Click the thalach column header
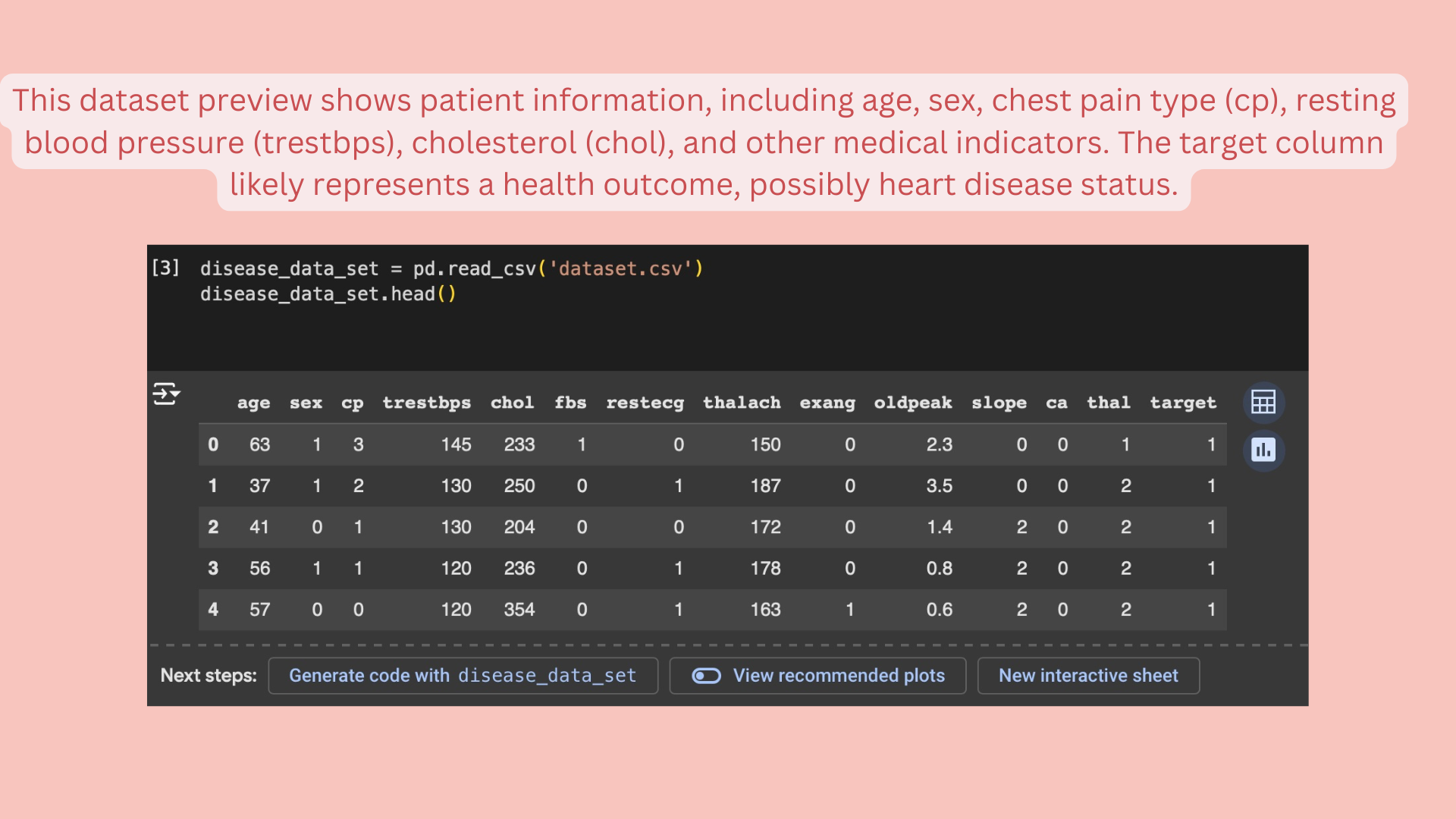 click(x=741, y=403)
